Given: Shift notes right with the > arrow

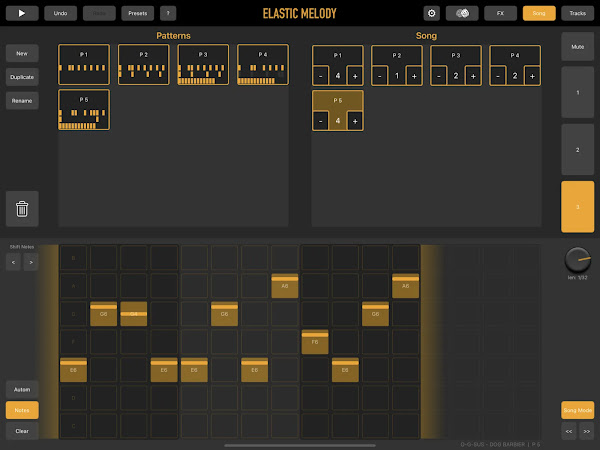Looking at the screenshot, I should pos(31,262).
